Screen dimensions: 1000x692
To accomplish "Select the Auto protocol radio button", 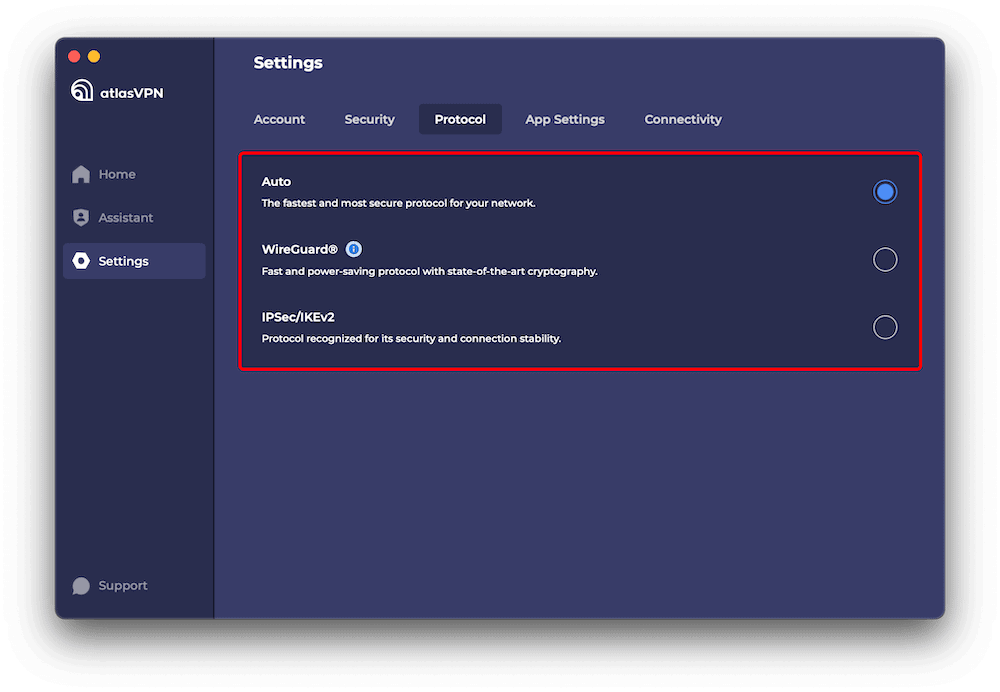I will (884, 192).
